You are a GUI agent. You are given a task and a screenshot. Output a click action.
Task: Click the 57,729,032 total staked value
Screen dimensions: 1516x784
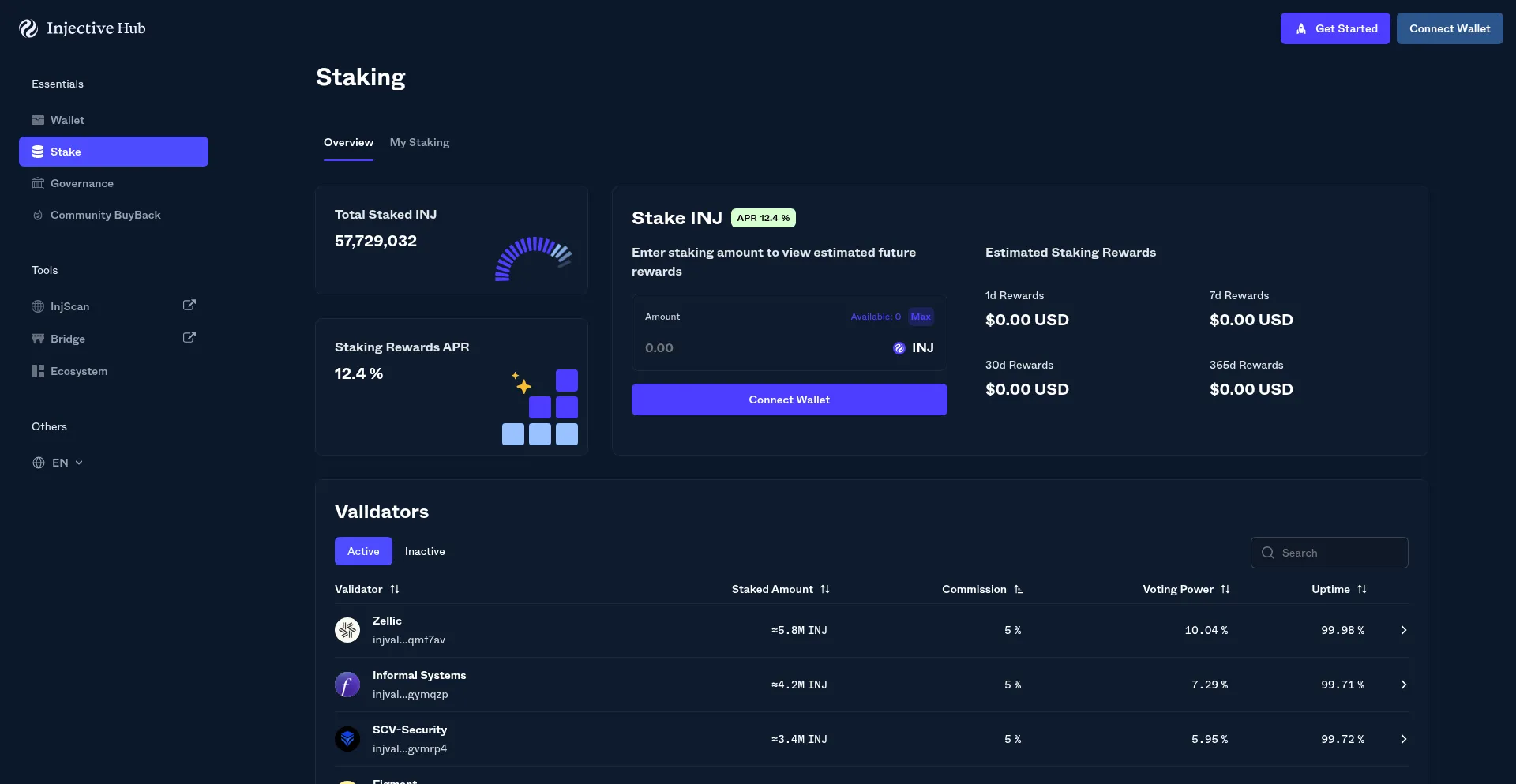(x=376, y=241)
